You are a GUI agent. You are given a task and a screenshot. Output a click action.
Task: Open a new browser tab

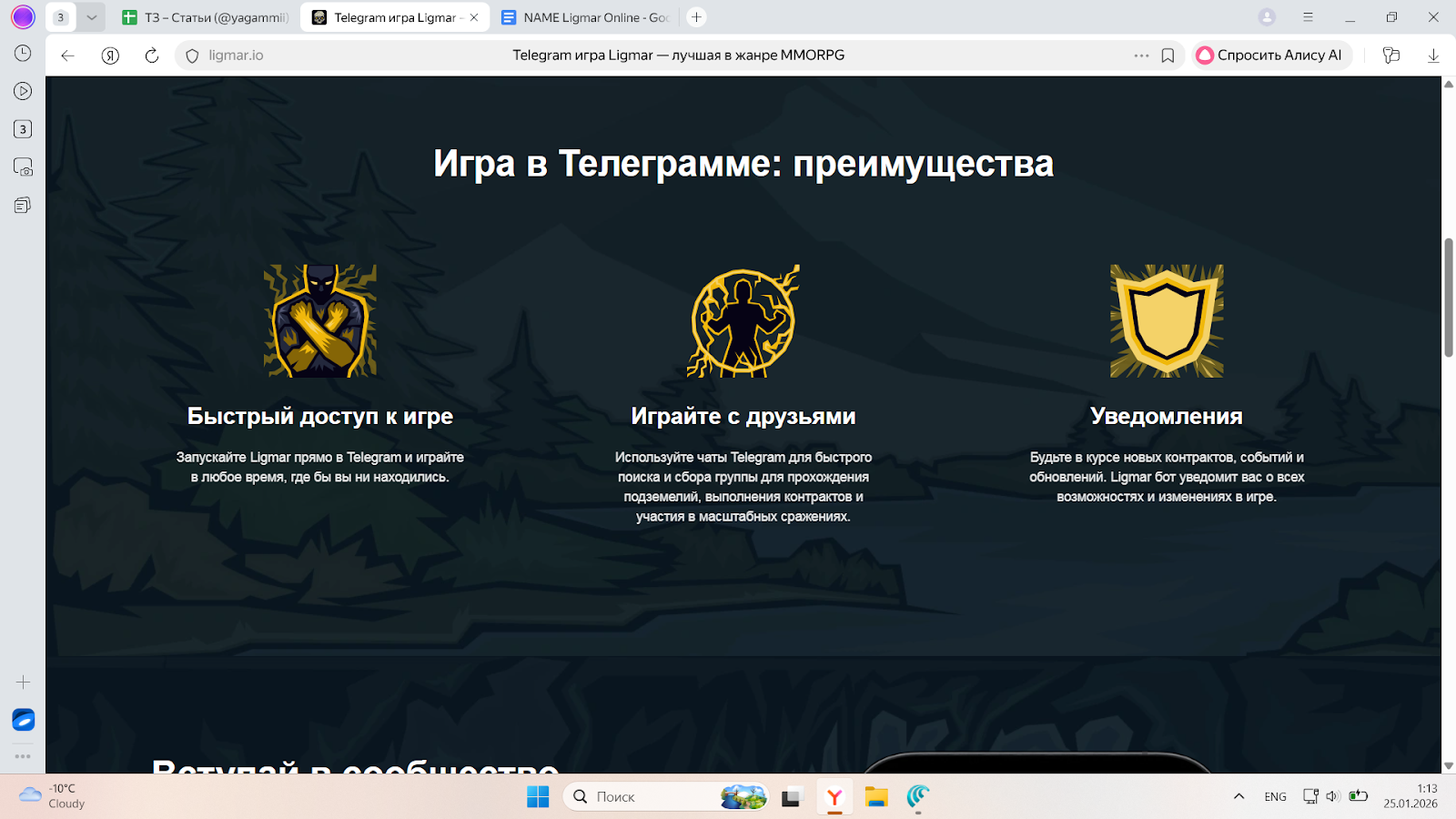point(696,17)
